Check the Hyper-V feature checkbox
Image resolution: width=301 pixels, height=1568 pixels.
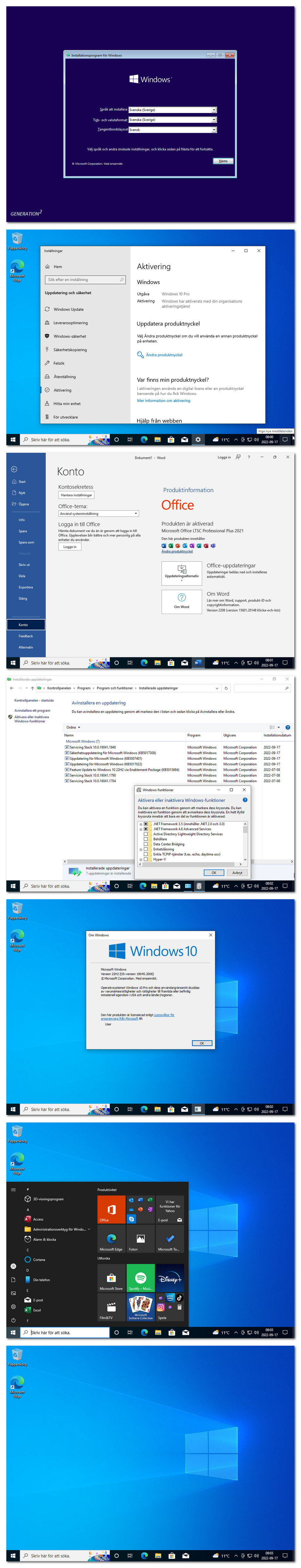146,859
